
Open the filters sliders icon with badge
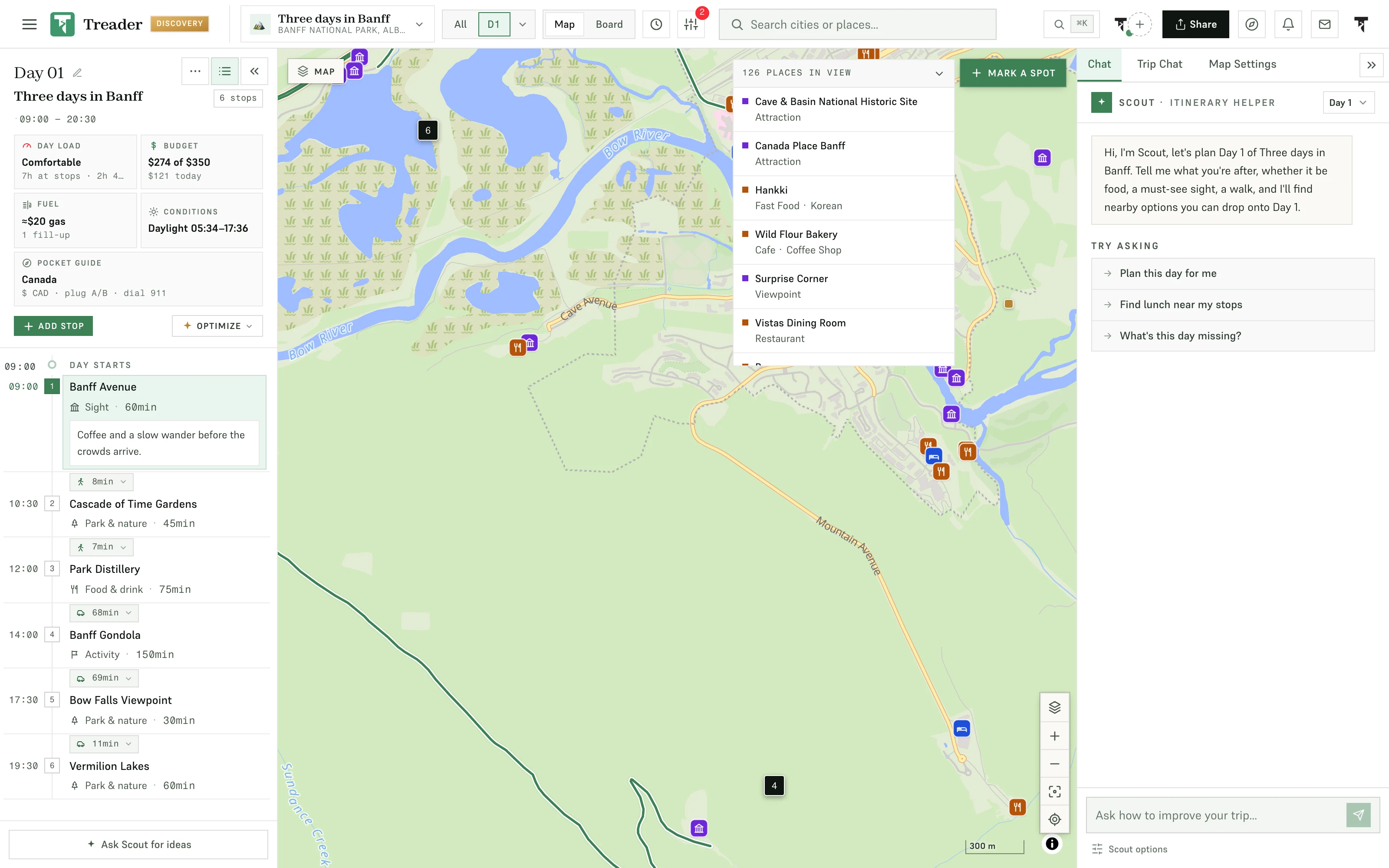coord(691,24)
